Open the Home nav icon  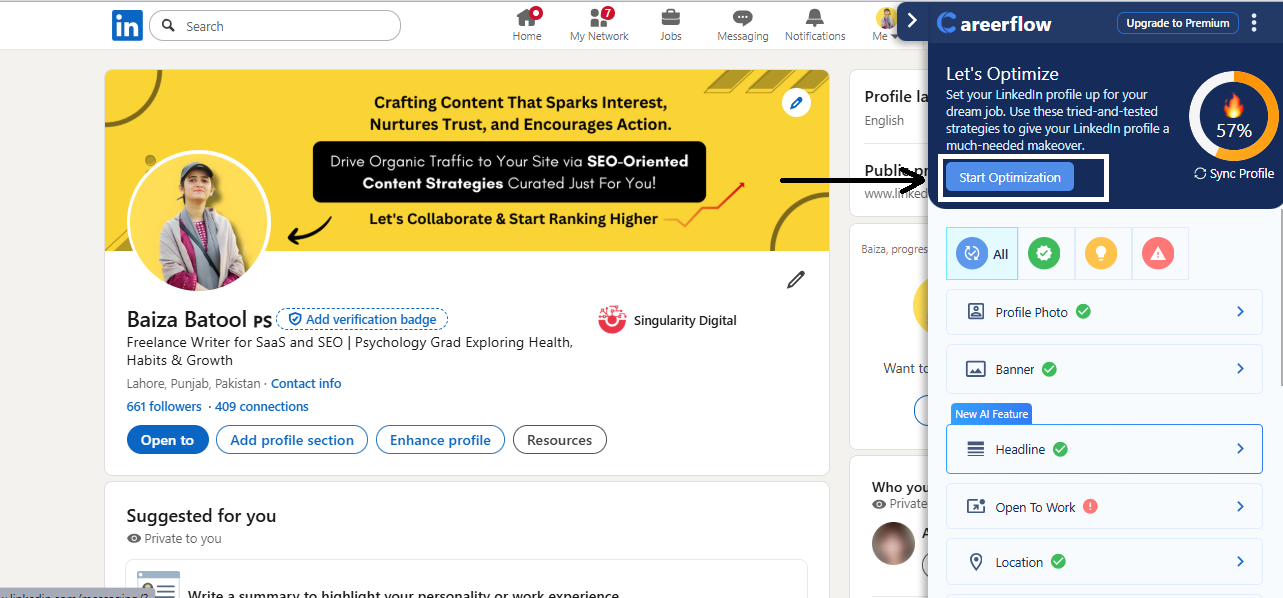pyautogui.click(x=527, y=25)
